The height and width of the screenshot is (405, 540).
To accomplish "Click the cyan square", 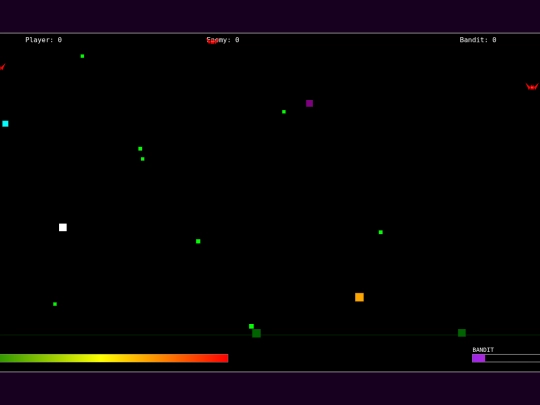I will click(x=5, y=124).
